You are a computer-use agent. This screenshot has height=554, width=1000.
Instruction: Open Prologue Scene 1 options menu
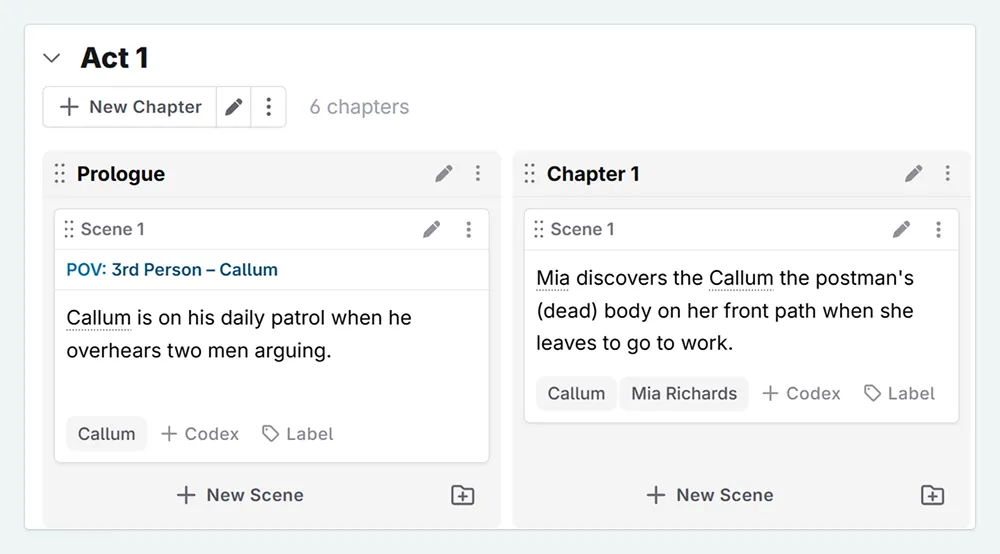468,230
